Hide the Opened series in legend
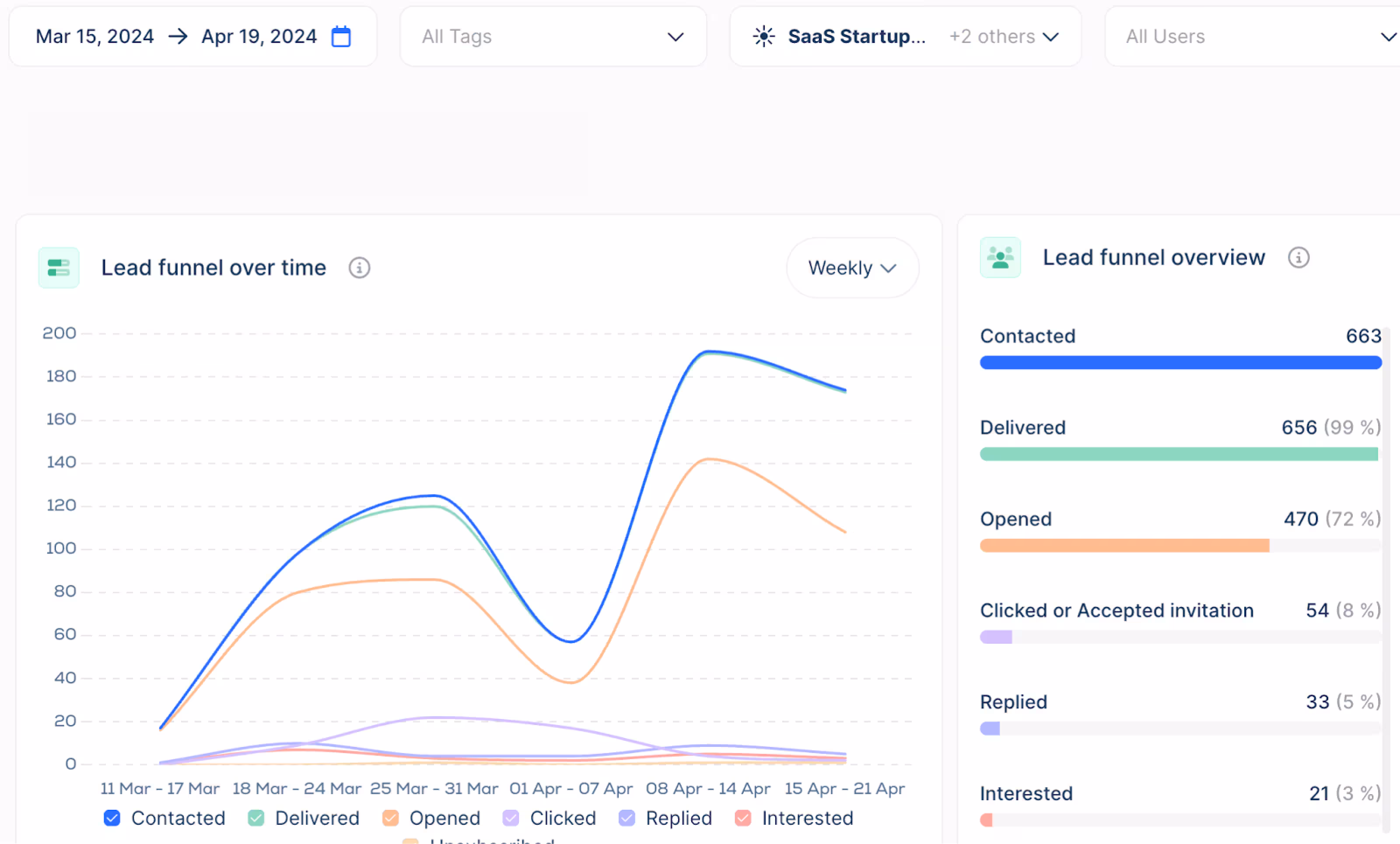Screen dimensions: 1400x844 (390, 818)
